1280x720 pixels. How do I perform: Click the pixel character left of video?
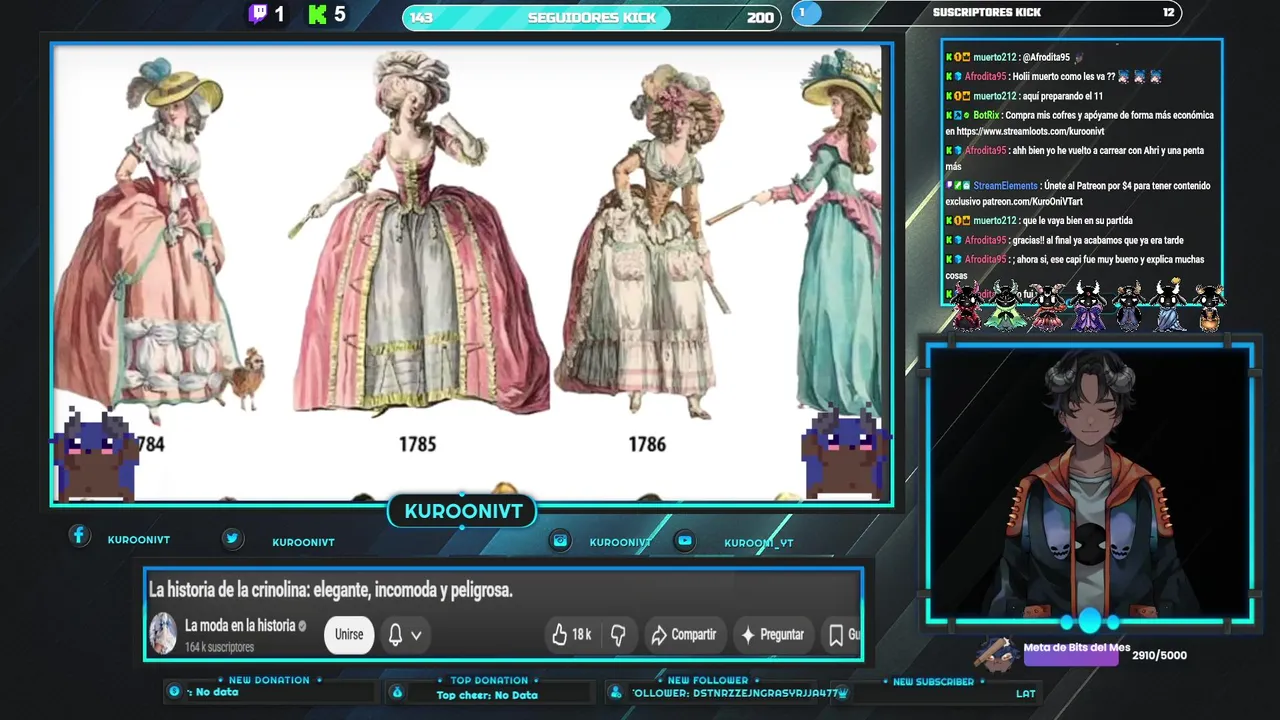pyautogui.click(x=95, y=455)
